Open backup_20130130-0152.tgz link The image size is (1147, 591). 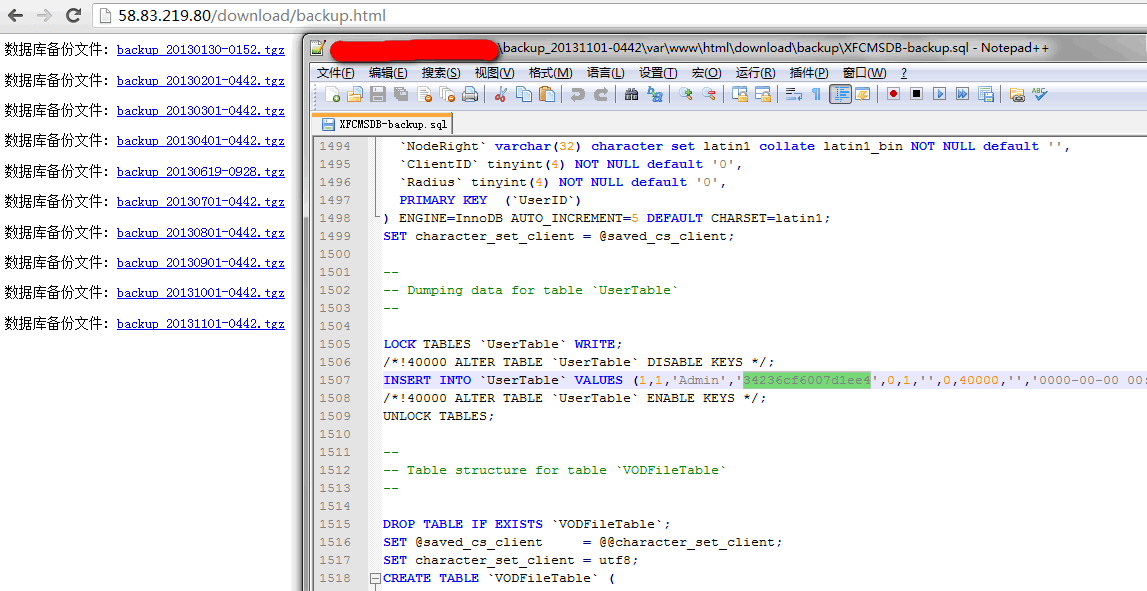coord(200,50)
